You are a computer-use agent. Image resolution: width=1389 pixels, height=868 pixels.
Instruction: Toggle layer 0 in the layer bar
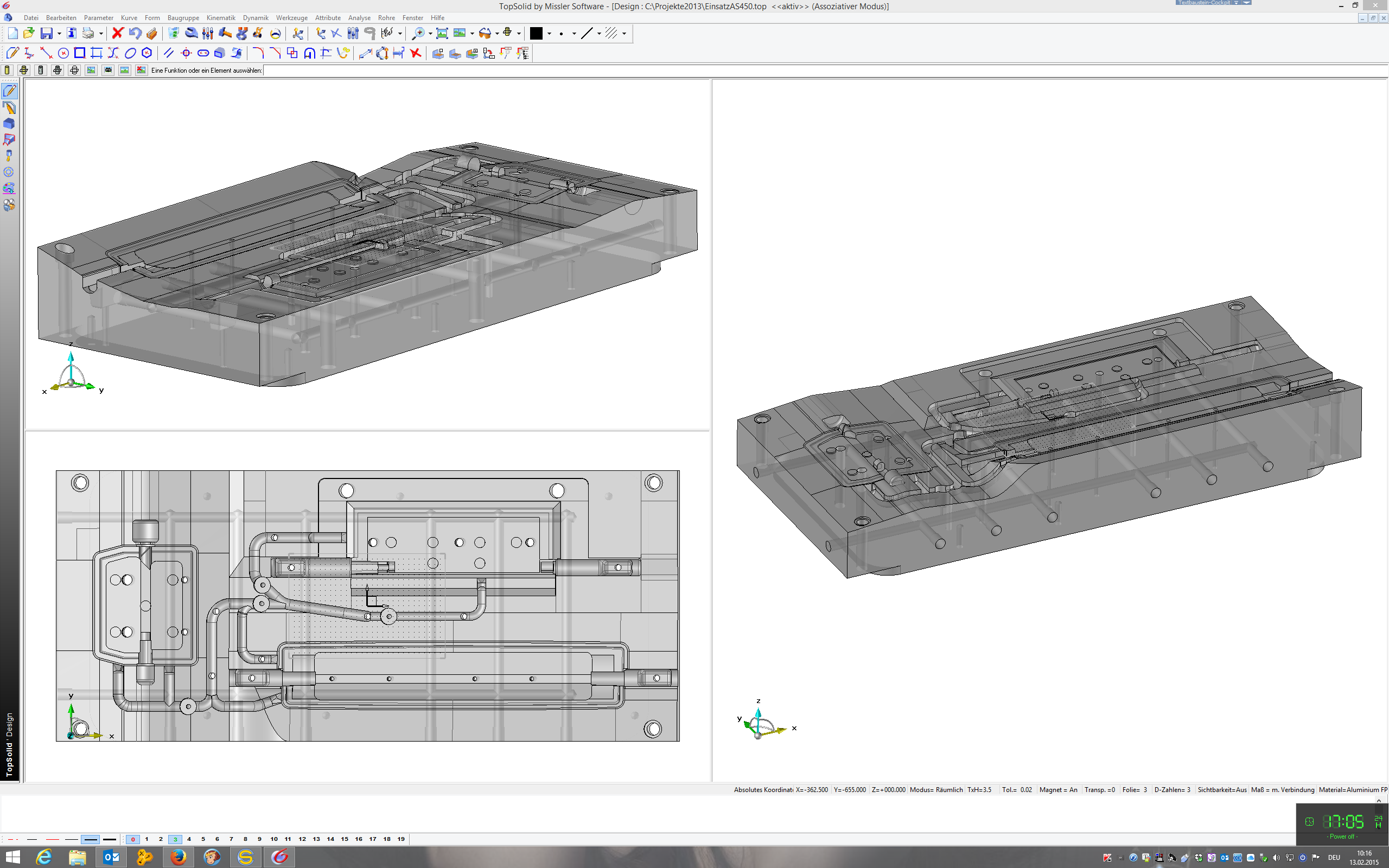(x=132, y=839)
